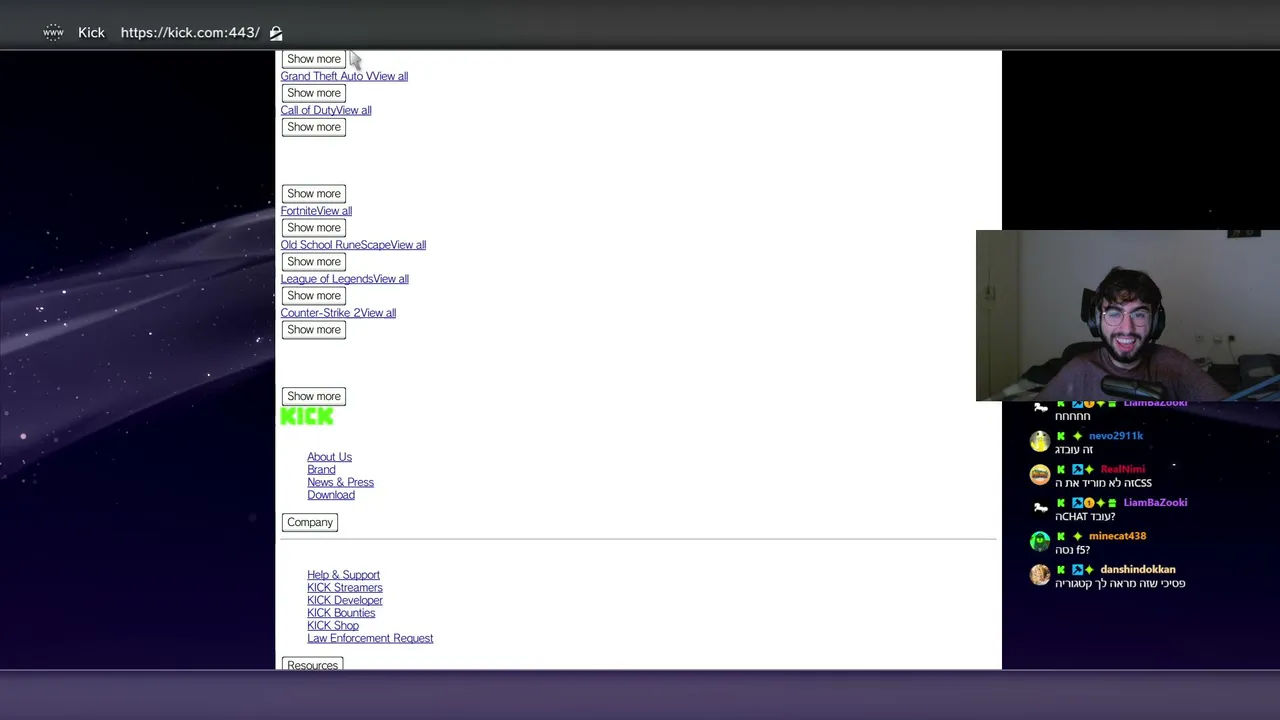The image size is (1280, 720).
Task: Click Show more directly below Grand Theft Auto V
Action: coord(314,93)
